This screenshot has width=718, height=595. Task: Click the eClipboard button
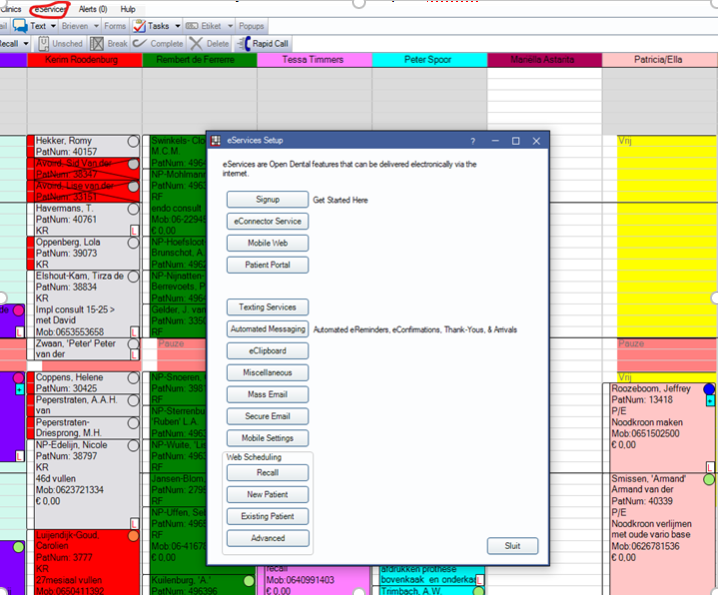tap(267, 351)
